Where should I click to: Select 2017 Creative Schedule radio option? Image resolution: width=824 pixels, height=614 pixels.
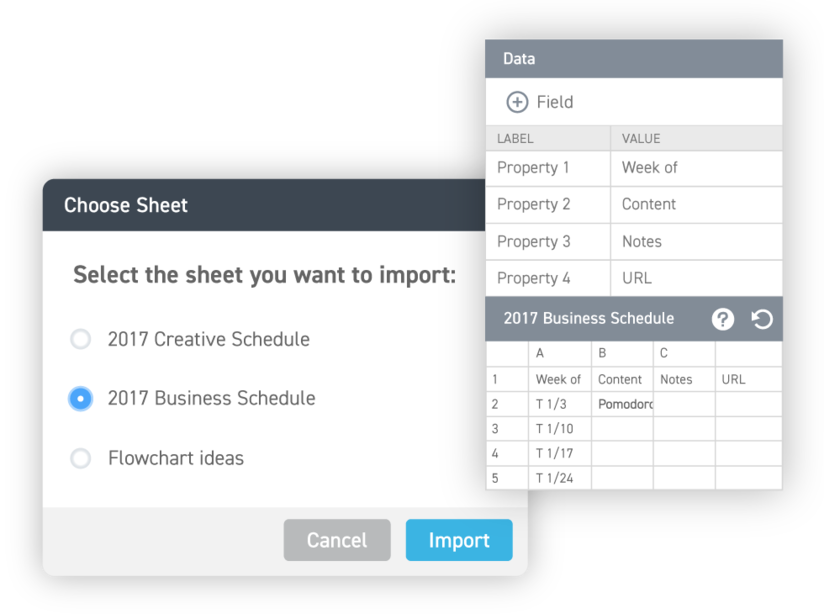(x=81, y=339)
